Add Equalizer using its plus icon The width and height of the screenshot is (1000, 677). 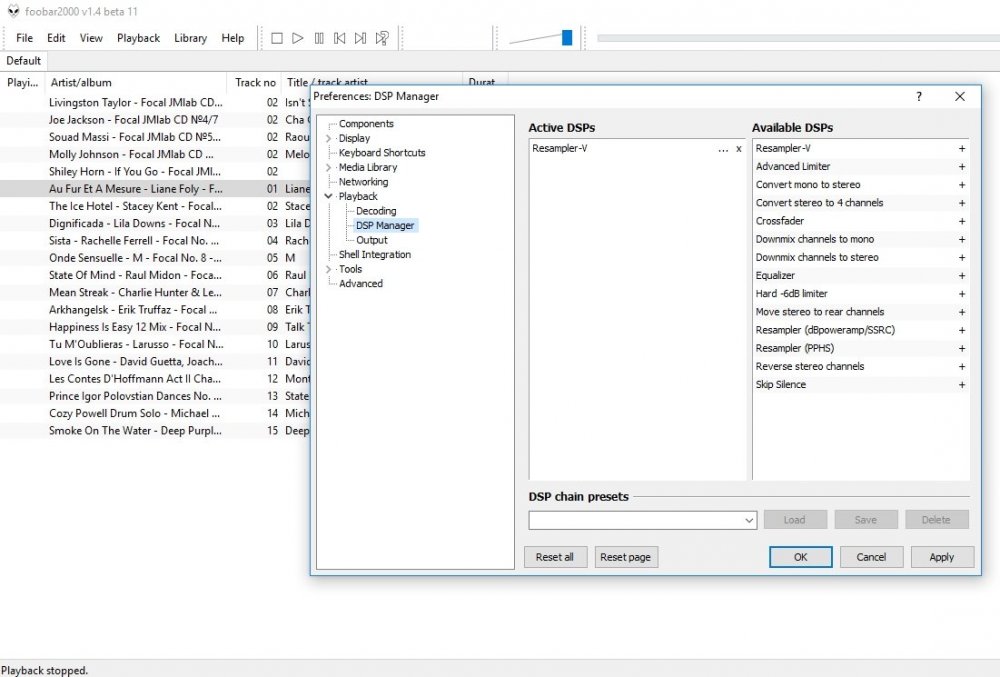pos(962,276)
